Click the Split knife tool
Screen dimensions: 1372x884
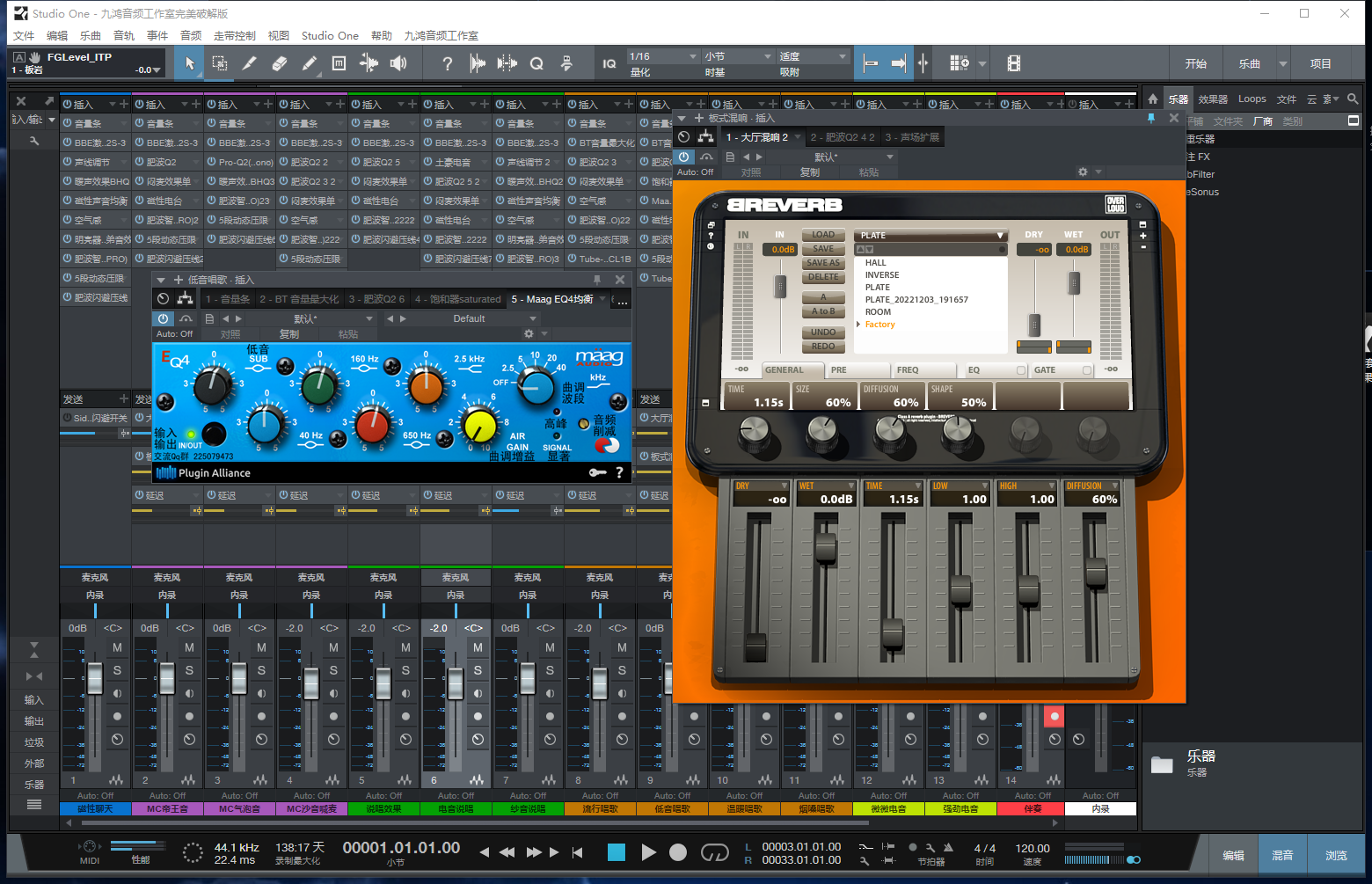click(250, 63)
